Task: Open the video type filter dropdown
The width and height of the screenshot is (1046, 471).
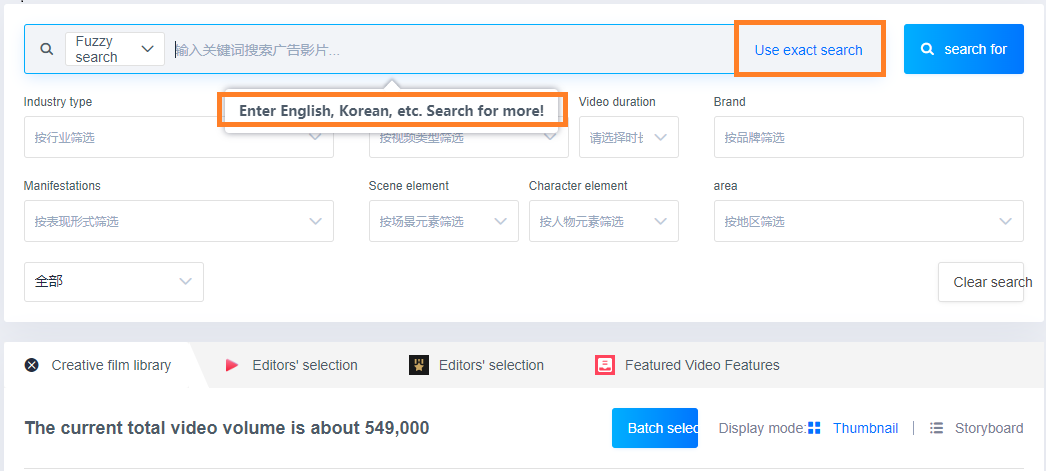Action: click(468, 137)
